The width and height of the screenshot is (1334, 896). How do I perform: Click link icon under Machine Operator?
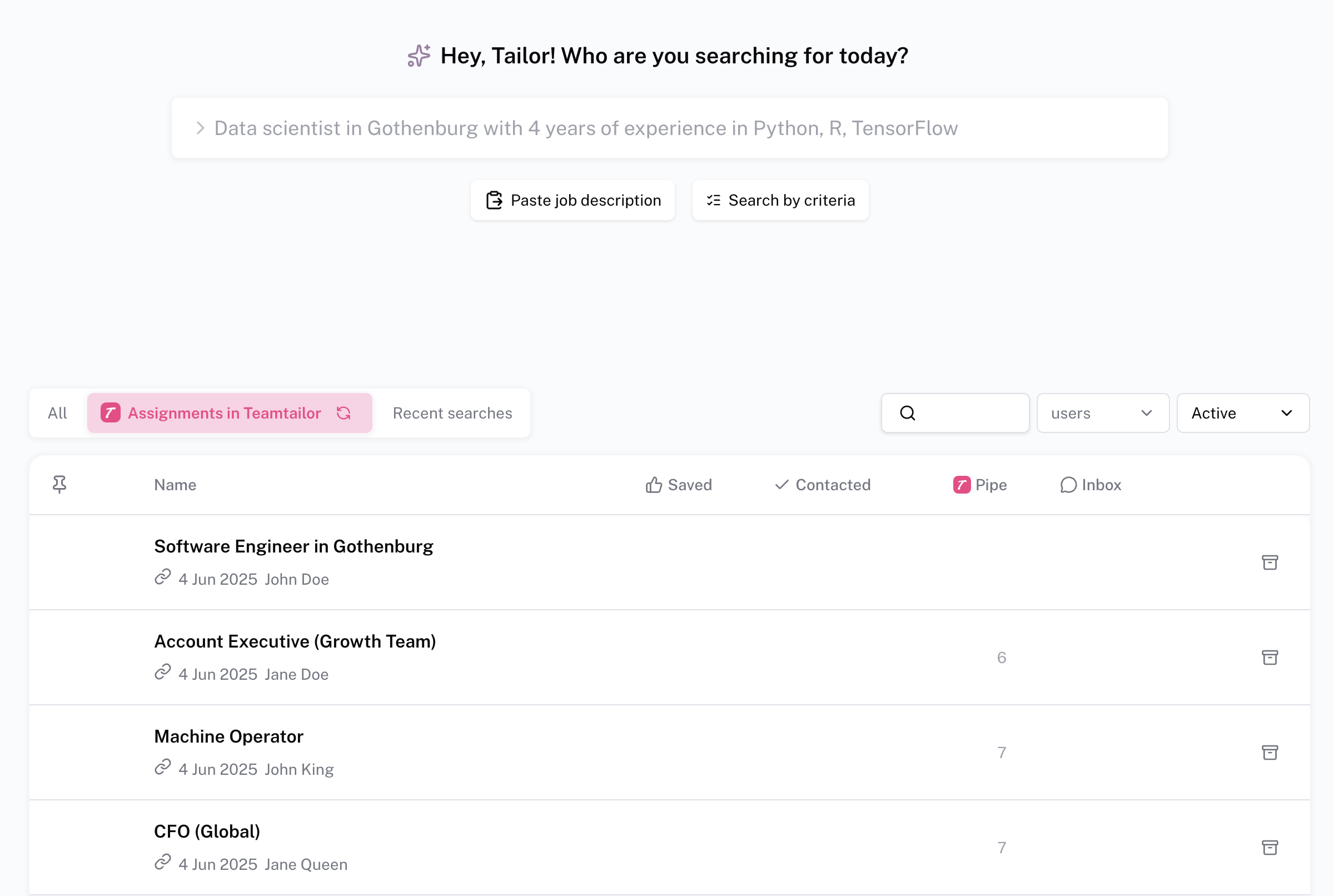[x=163, y=767]
